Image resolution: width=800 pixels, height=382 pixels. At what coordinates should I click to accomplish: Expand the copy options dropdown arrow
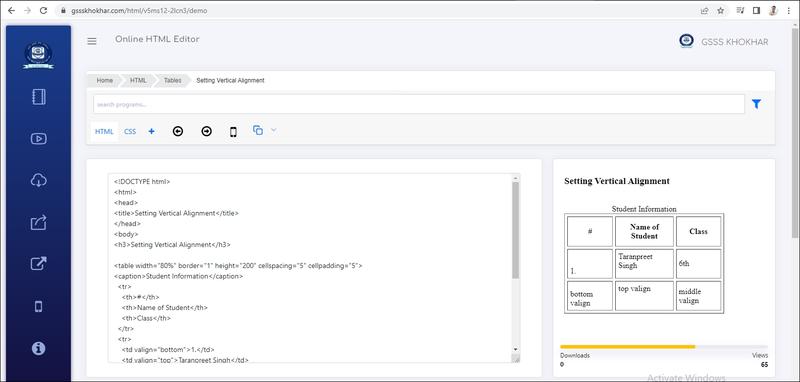(x=273, y=130)
